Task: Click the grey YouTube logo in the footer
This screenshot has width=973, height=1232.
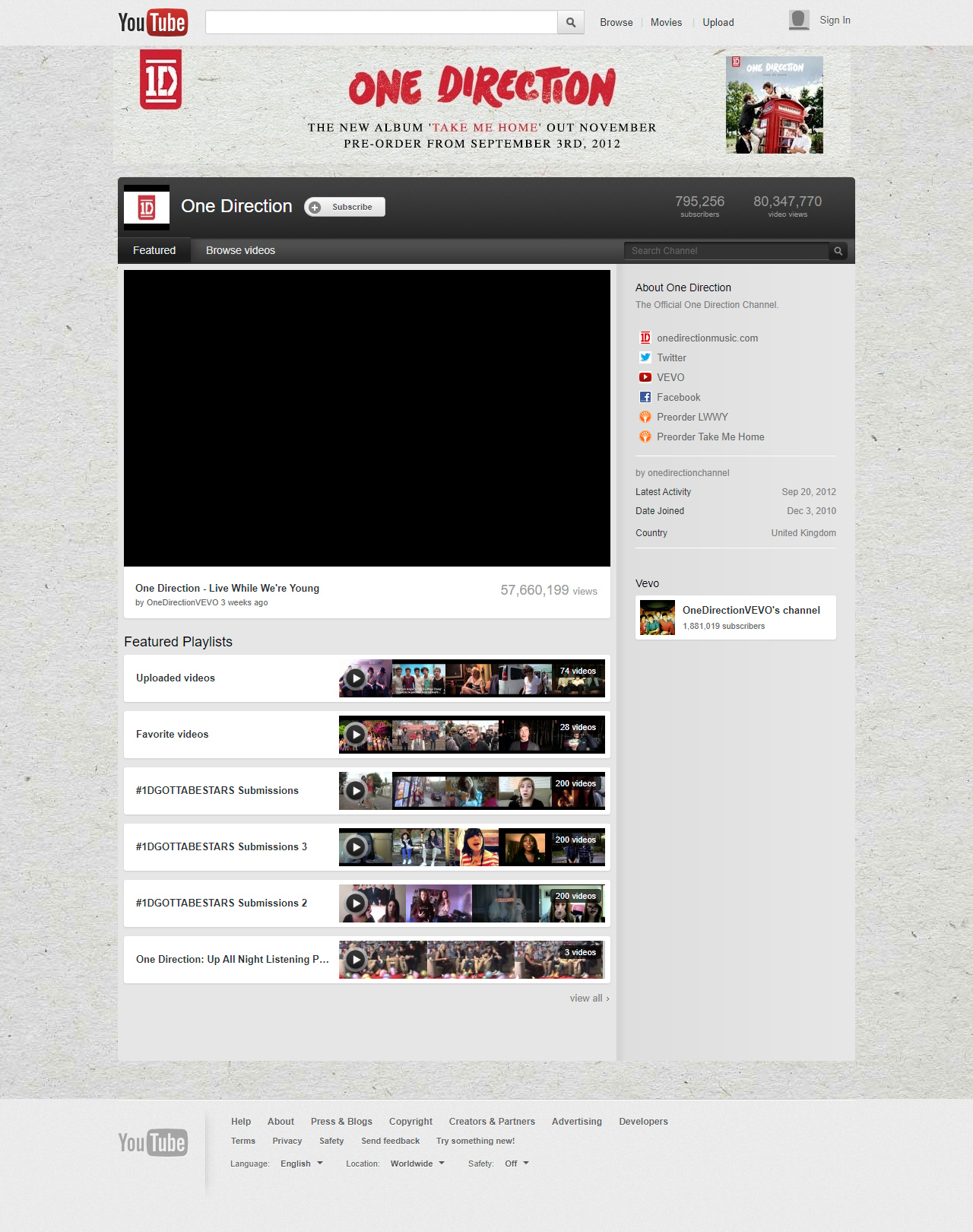Action: click(153, 1142)
